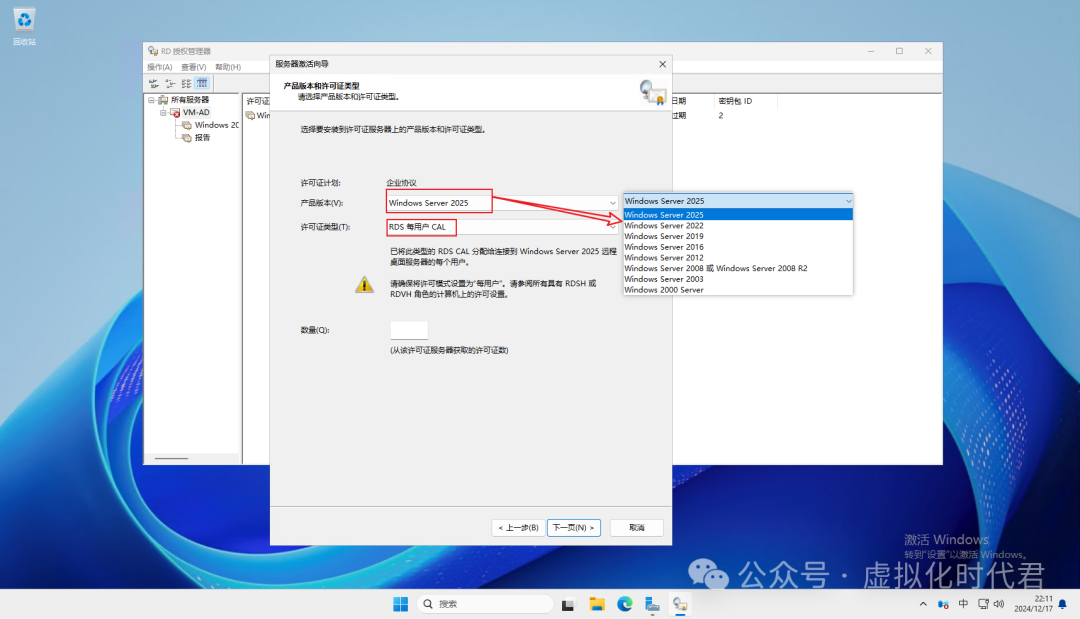Open the 操作(A) menu
The height and width of the screenshot is (619, 1080).
coord(160,67)
